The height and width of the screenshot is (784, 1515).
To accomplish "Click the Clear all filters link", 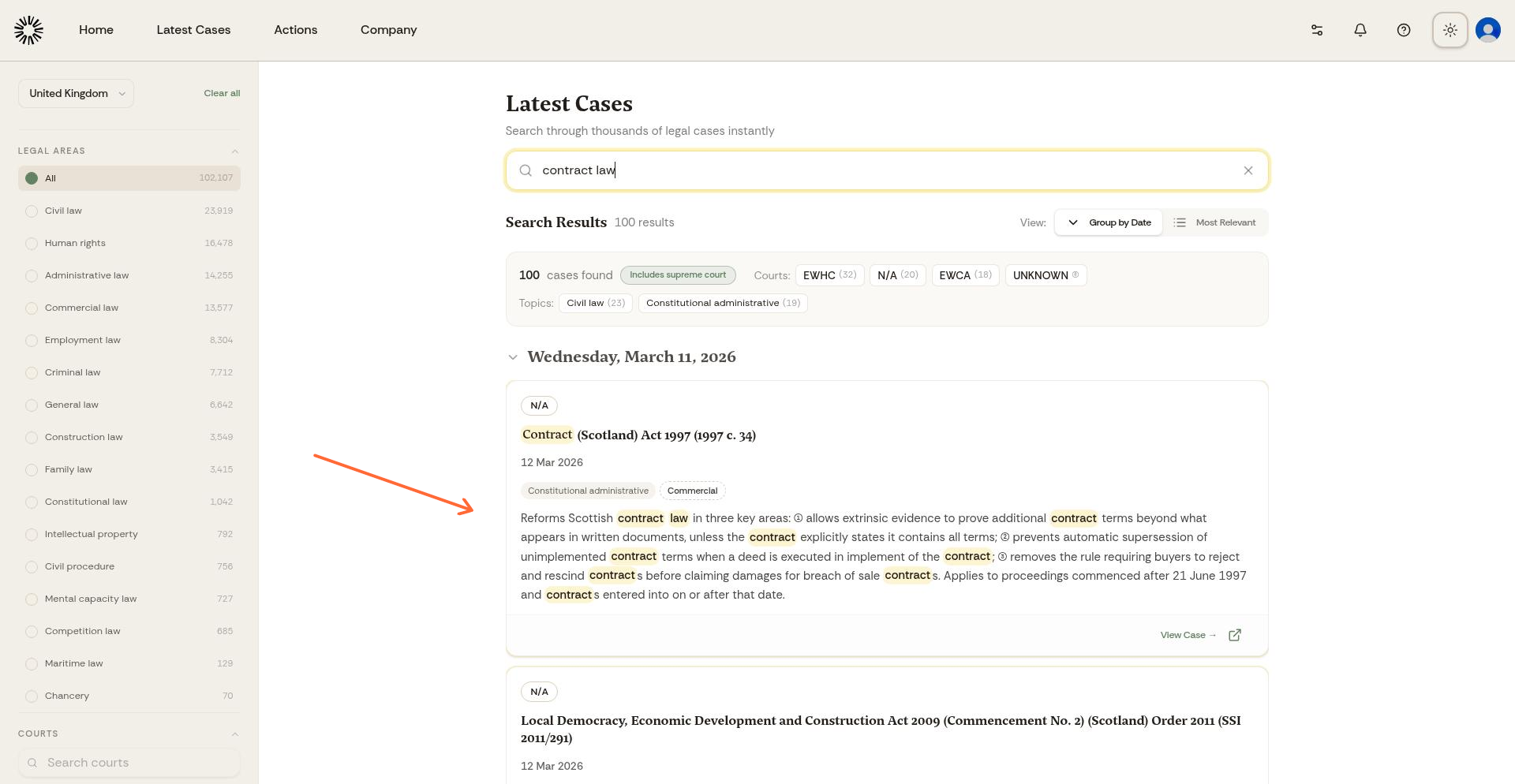I will (x=221, y=93).
